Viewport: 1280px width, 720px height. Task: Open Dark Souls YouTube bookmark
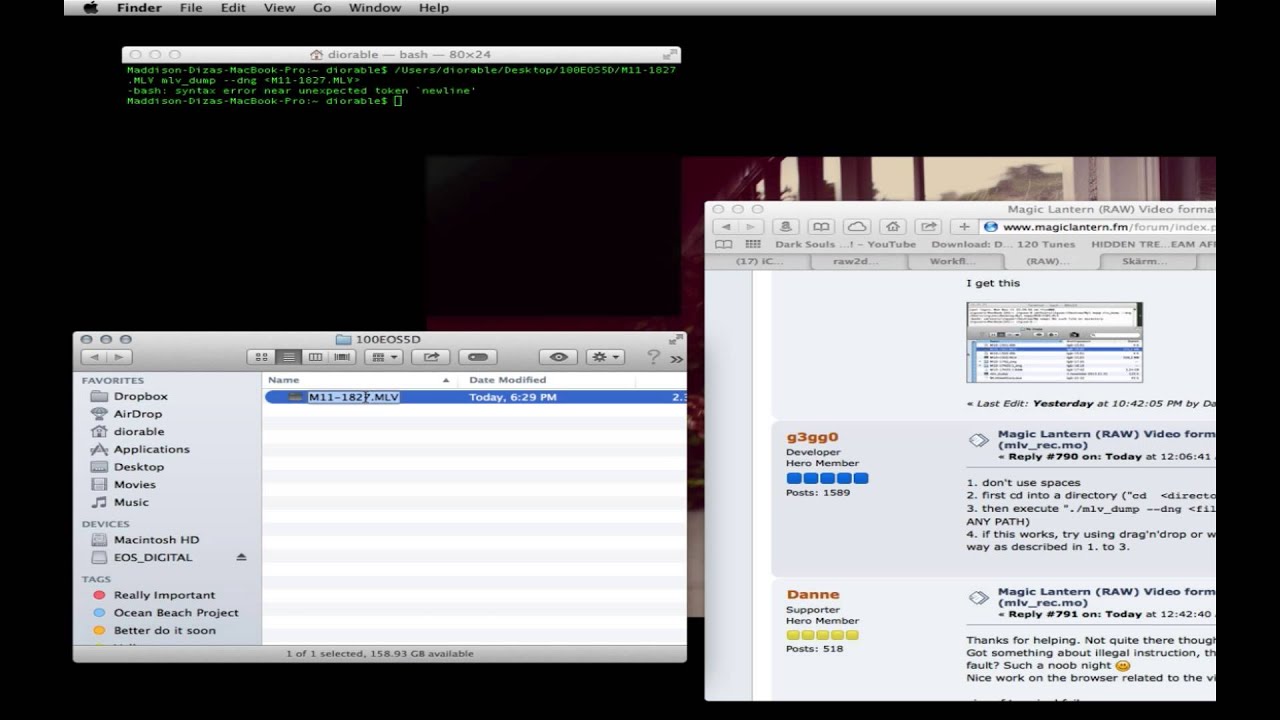pos(846,244)
